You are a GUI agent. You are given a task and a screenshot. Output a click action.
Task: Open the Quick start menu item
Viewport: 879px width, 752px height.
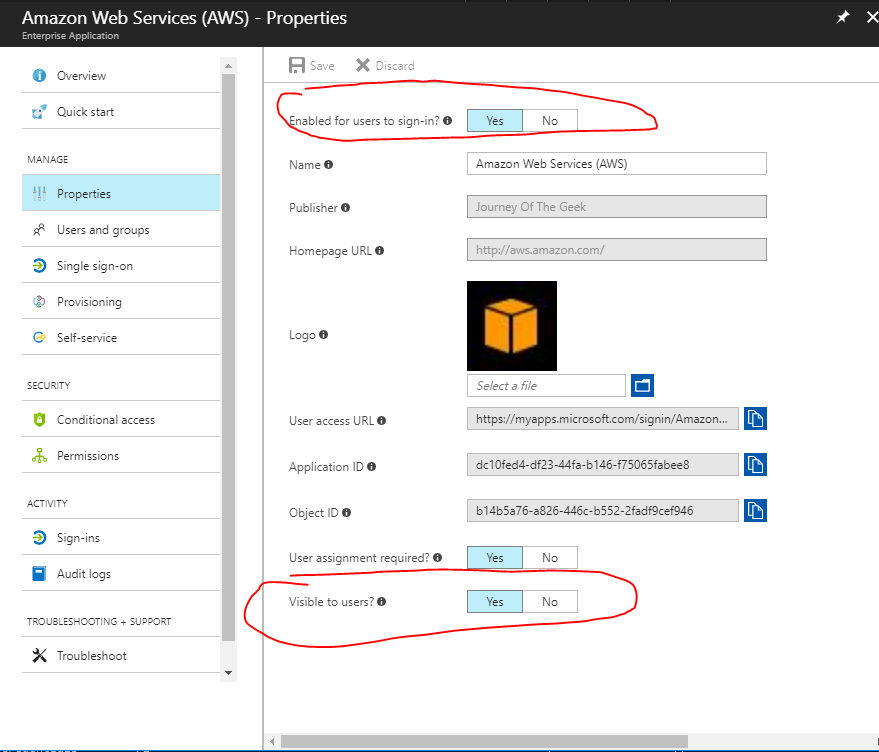[x=121, y=112]
